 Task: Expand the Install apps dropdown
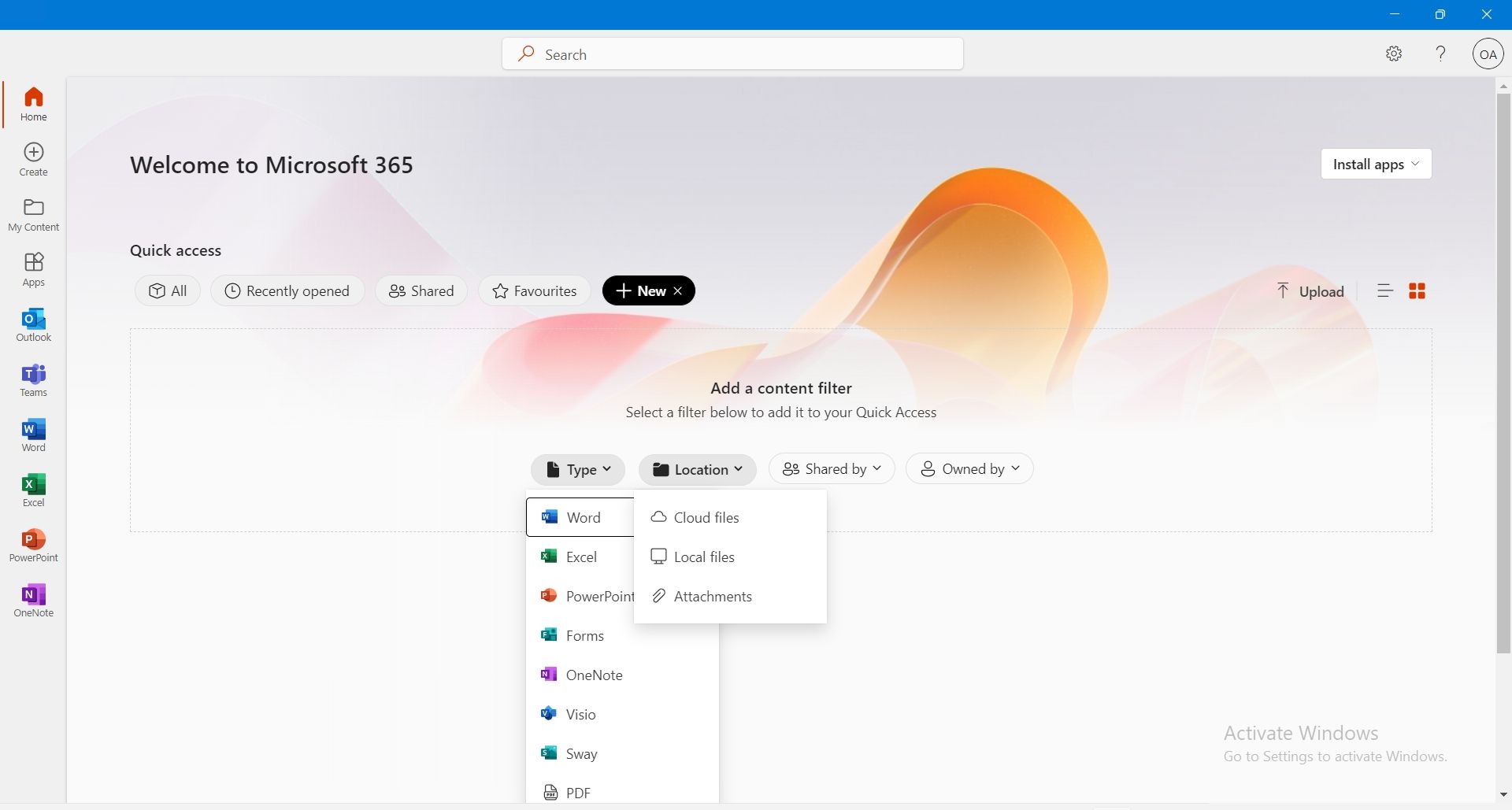point(1376,164)
